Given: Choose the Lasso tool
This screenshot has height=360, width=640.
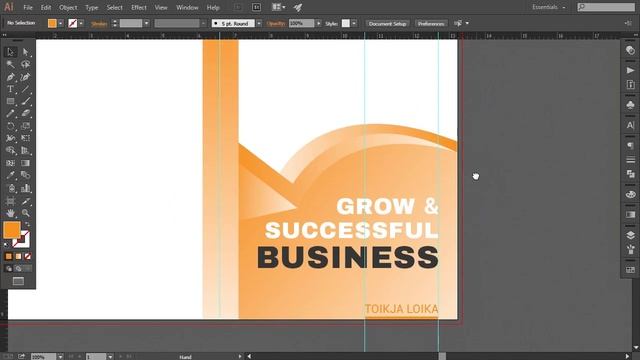Looking at the screenshot, I should coord(26,64).
